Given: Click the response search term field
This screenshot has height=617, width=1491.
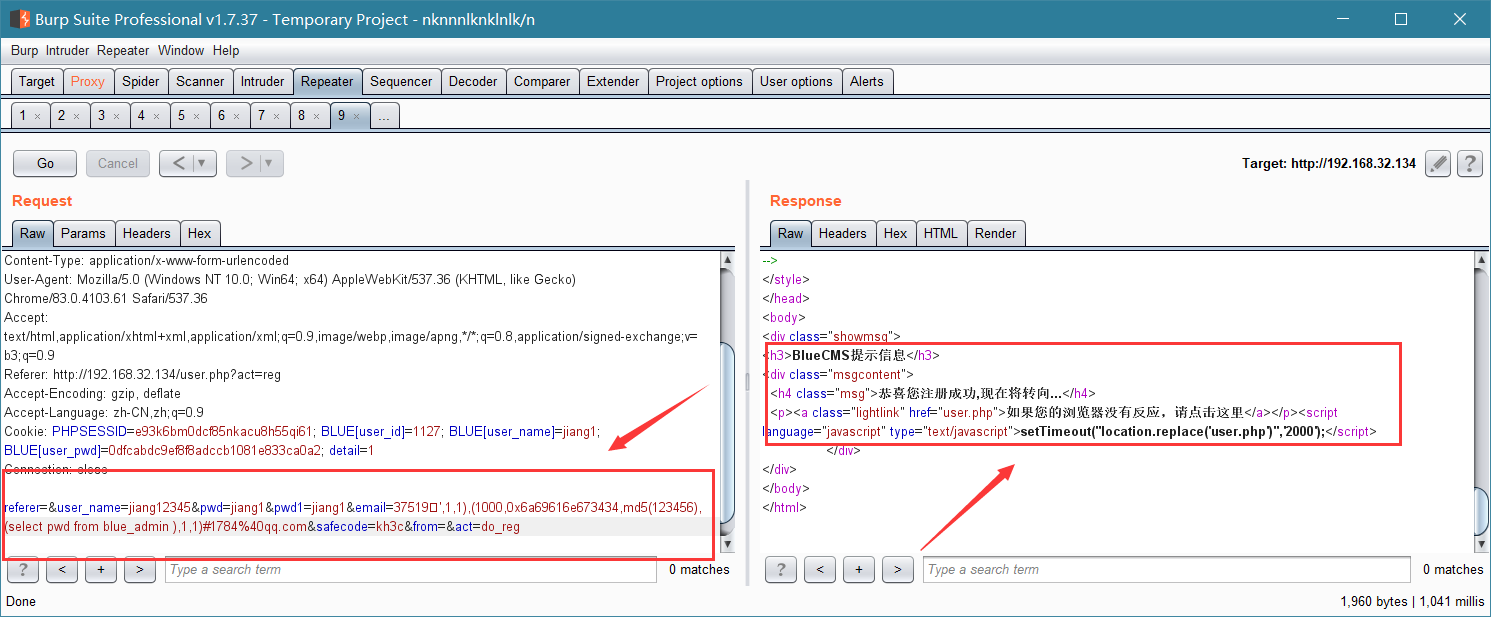Looking at the screenshot, I should tap(1166, 570).
